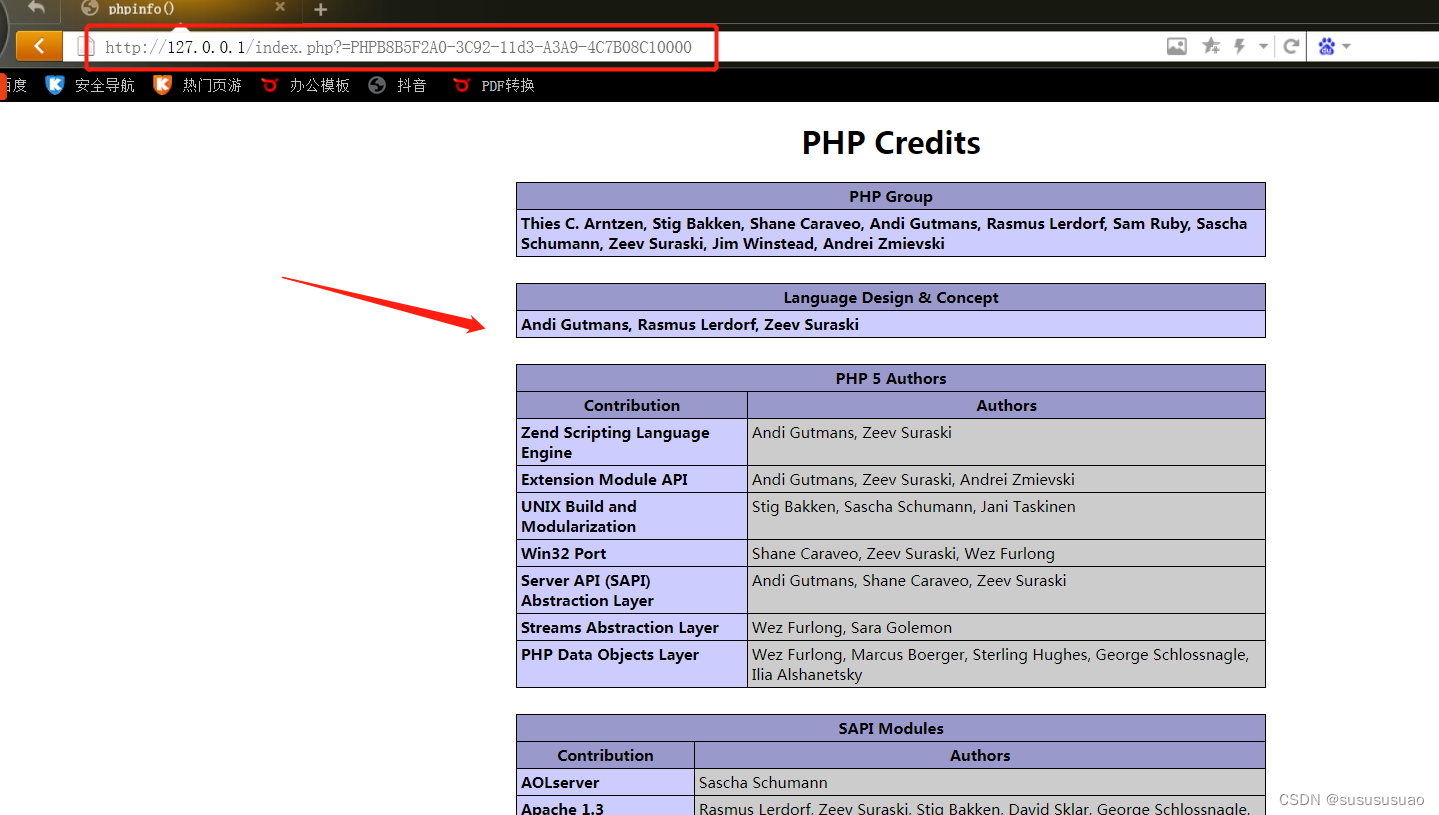Click inside the URL address bar
Viewport: 1439px width, 815px height.
[400, 46]
